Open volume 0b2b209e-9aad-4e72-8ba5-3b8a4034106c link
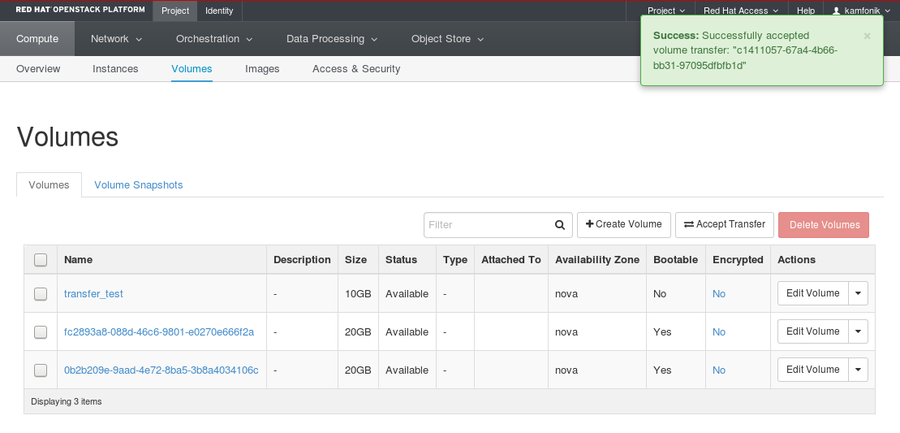The height and width of the screenshot is (433, 900). coord(161,370)
